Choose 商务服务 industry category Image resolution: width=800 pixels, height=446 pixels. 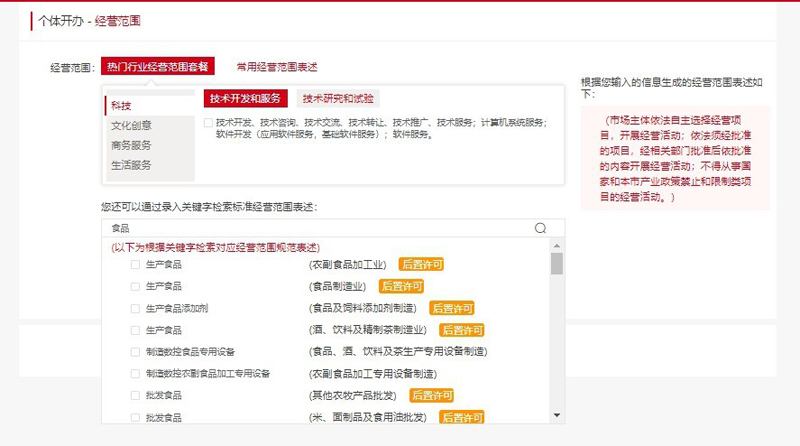(x=131, y=145)
